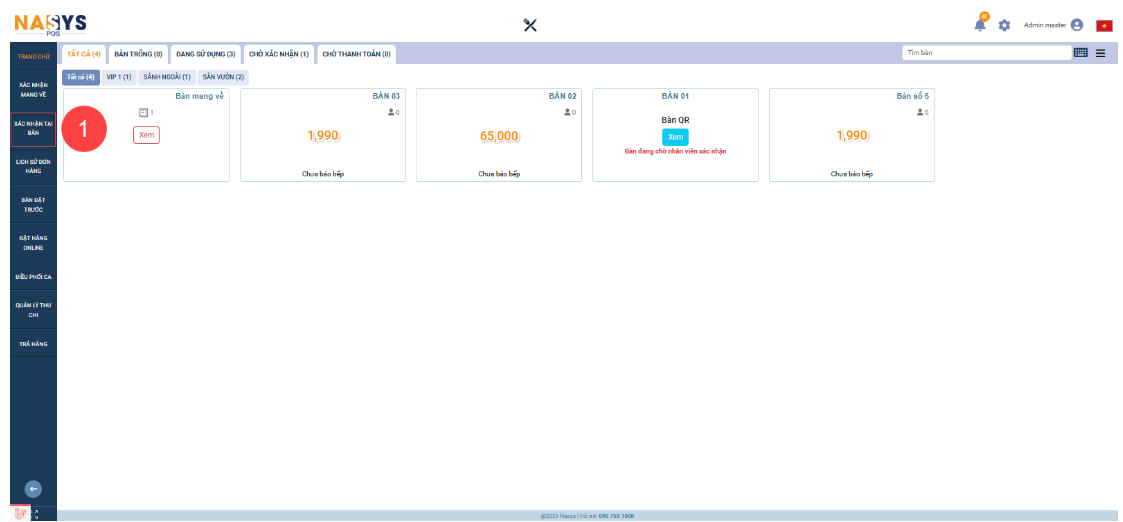Filter tables by SÂN VƯỜN (2) area

(x=223, y=77)
